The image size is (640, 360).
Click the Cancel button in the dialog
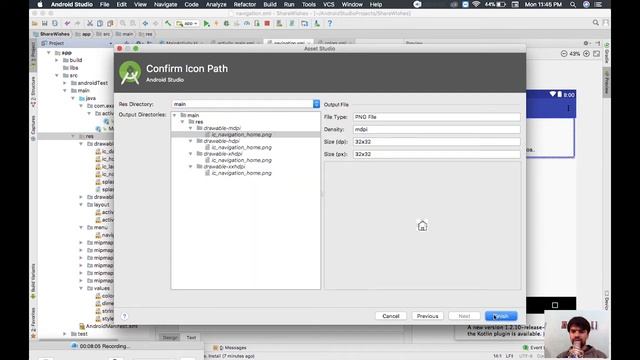tap(391, 316)
